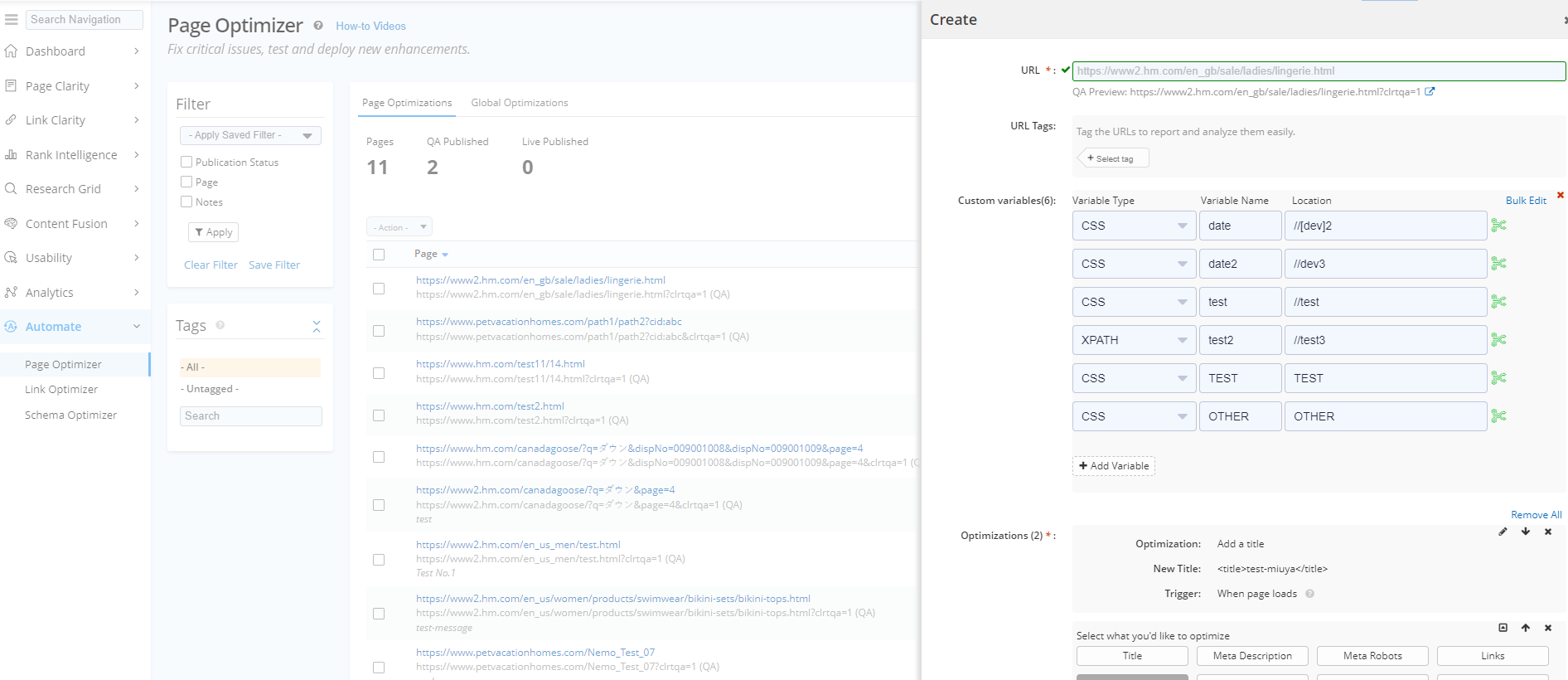Click the help icon beside Page Optimizer
This screenshot has width=1568, height=680.
click(318, 26)
